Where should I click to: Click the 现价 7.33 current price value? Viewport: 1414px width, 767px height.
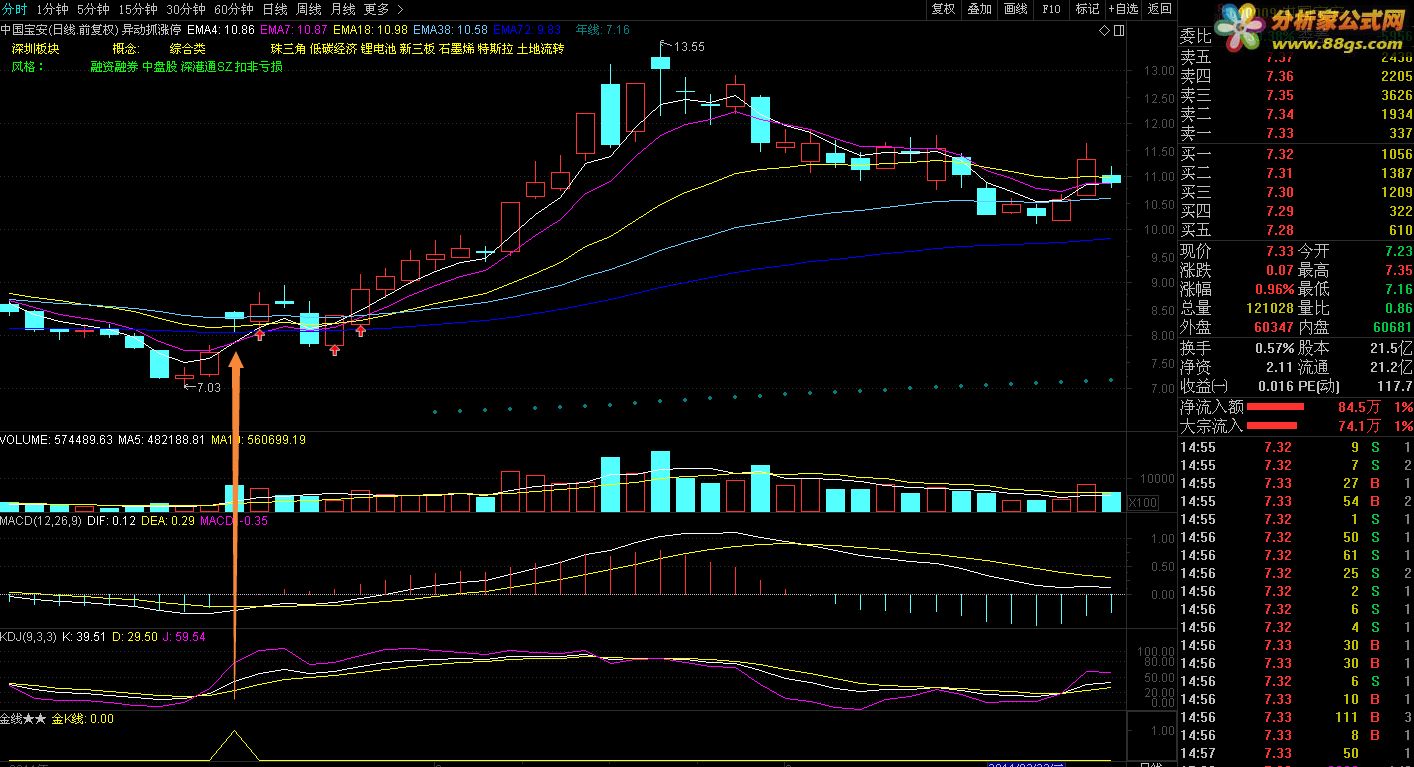pyautogui.click(x=1279, y=251)
